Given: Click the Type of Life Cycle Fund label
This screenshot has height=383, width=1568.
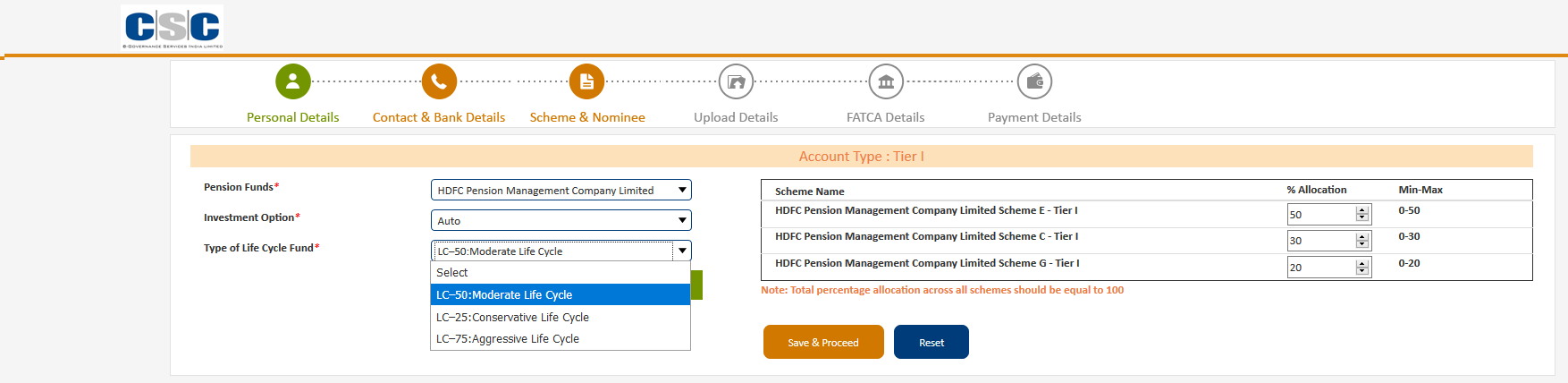Looking at the screenshot, I should 261,248.
